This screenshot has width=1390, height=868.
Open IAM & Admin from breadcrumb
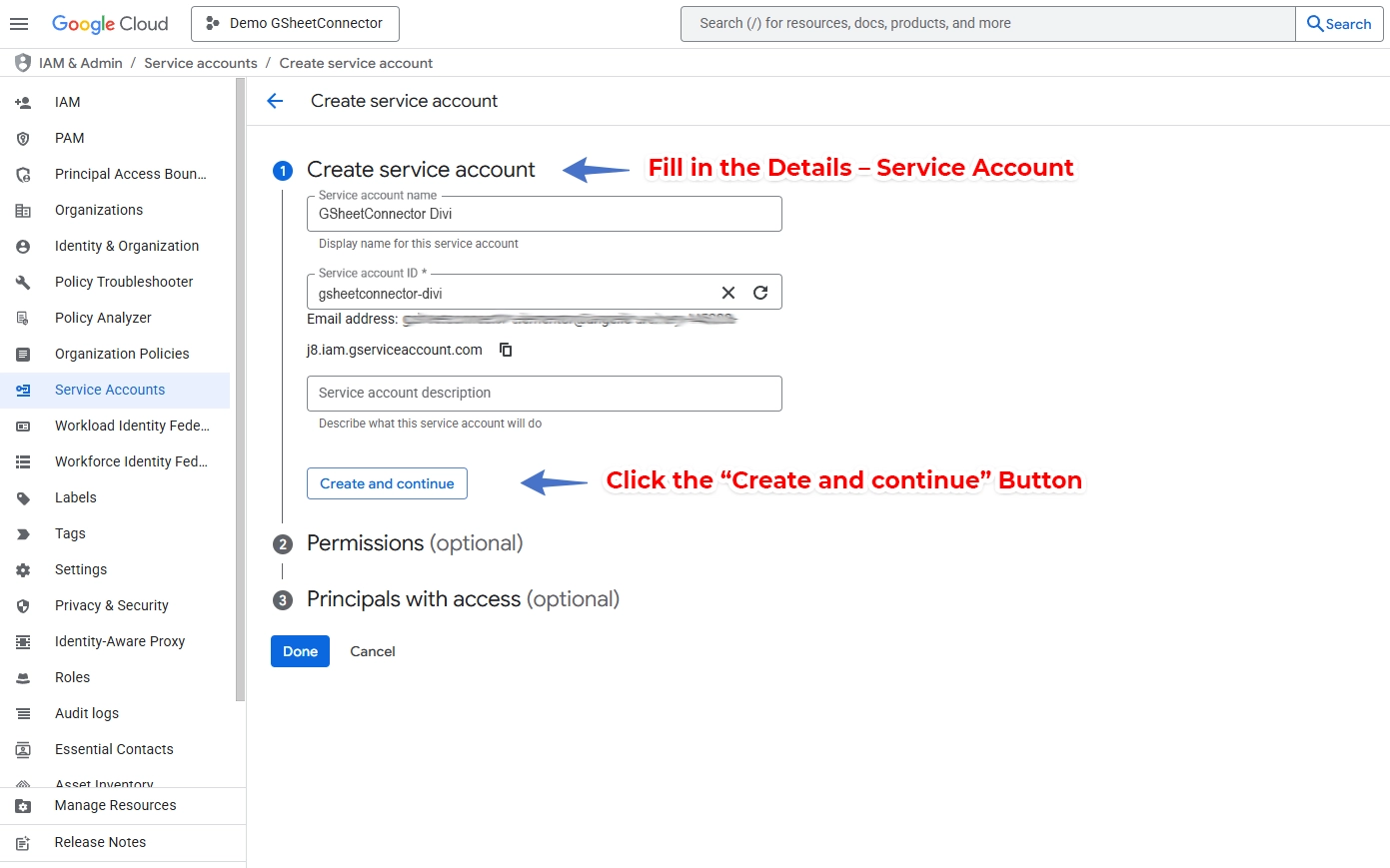pos(80,63)
